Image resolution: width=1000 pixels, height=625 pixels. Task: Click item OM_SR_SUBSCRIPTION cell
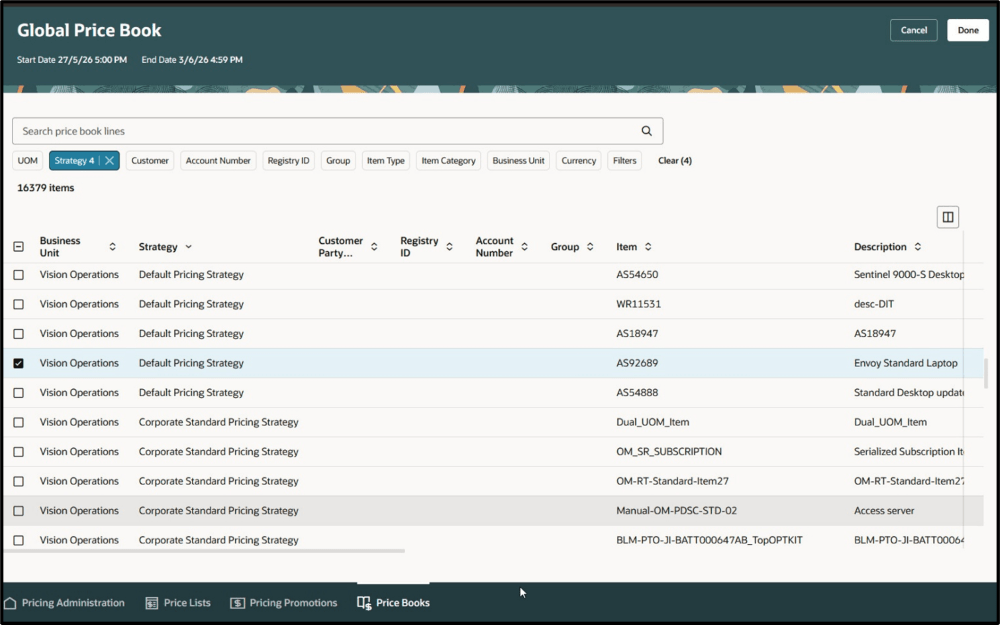669,452
